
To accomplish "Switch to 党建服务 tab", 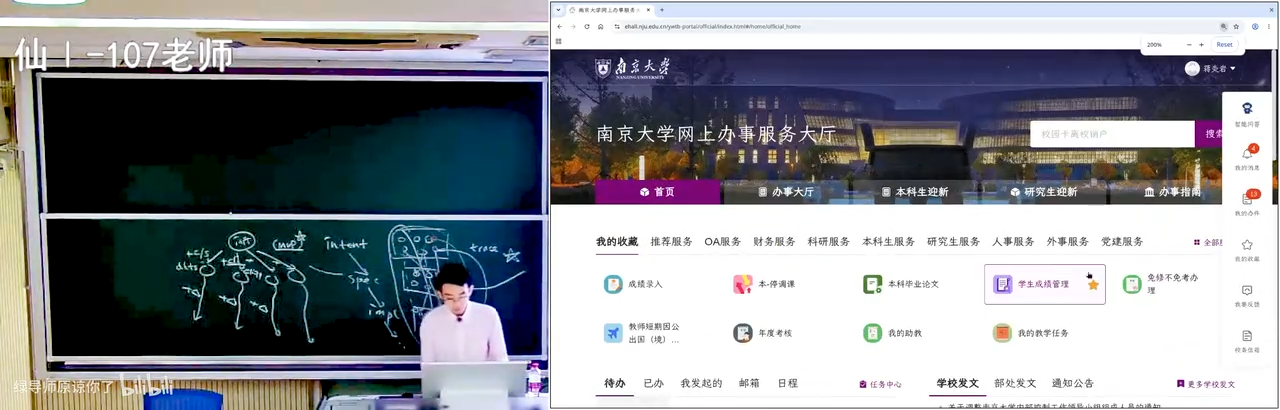I will [1122, 242].
